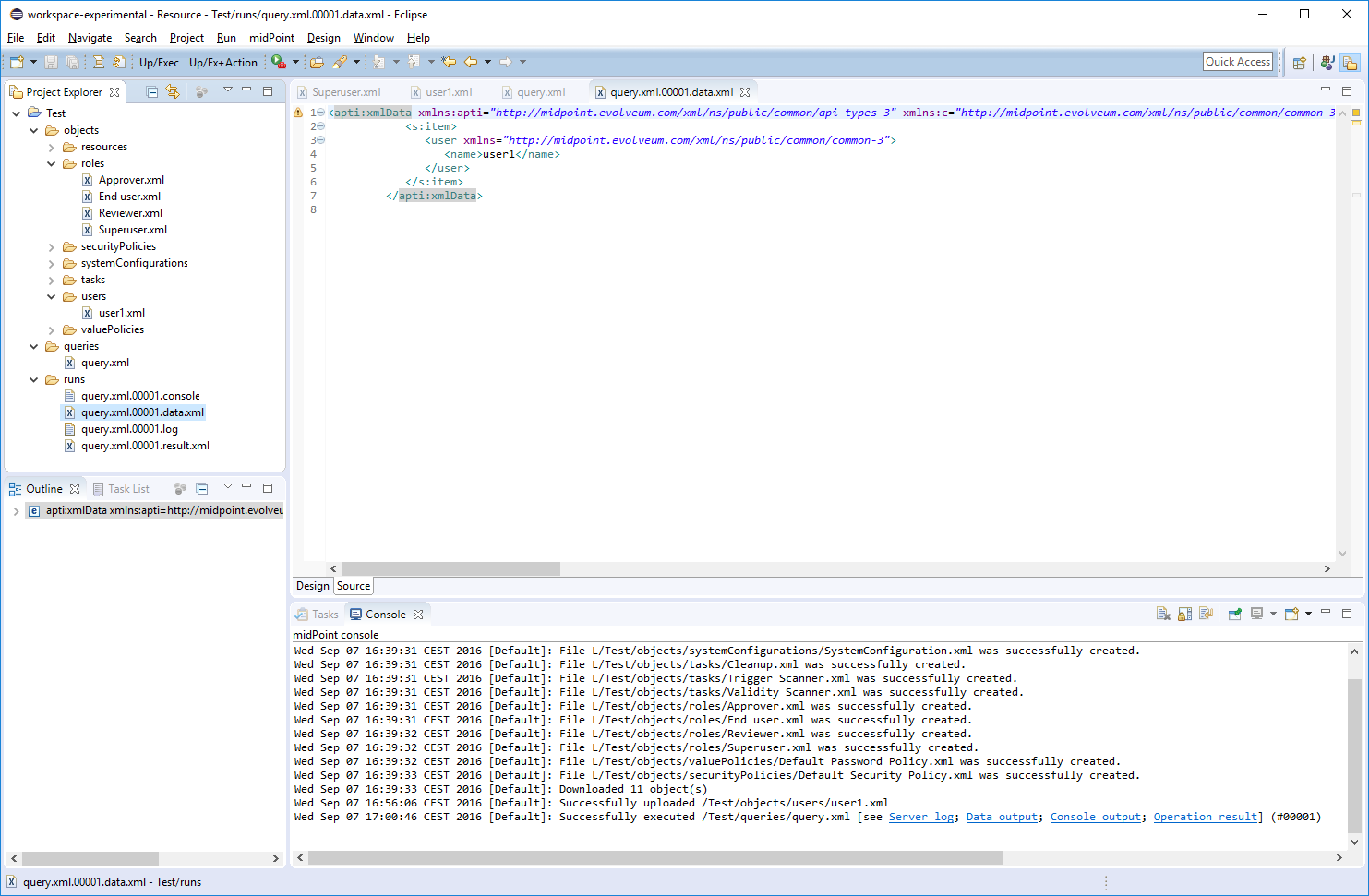Click the Quick Access search field
The width and height of the screenshot is (1369, 896).
pos(1237,62)
